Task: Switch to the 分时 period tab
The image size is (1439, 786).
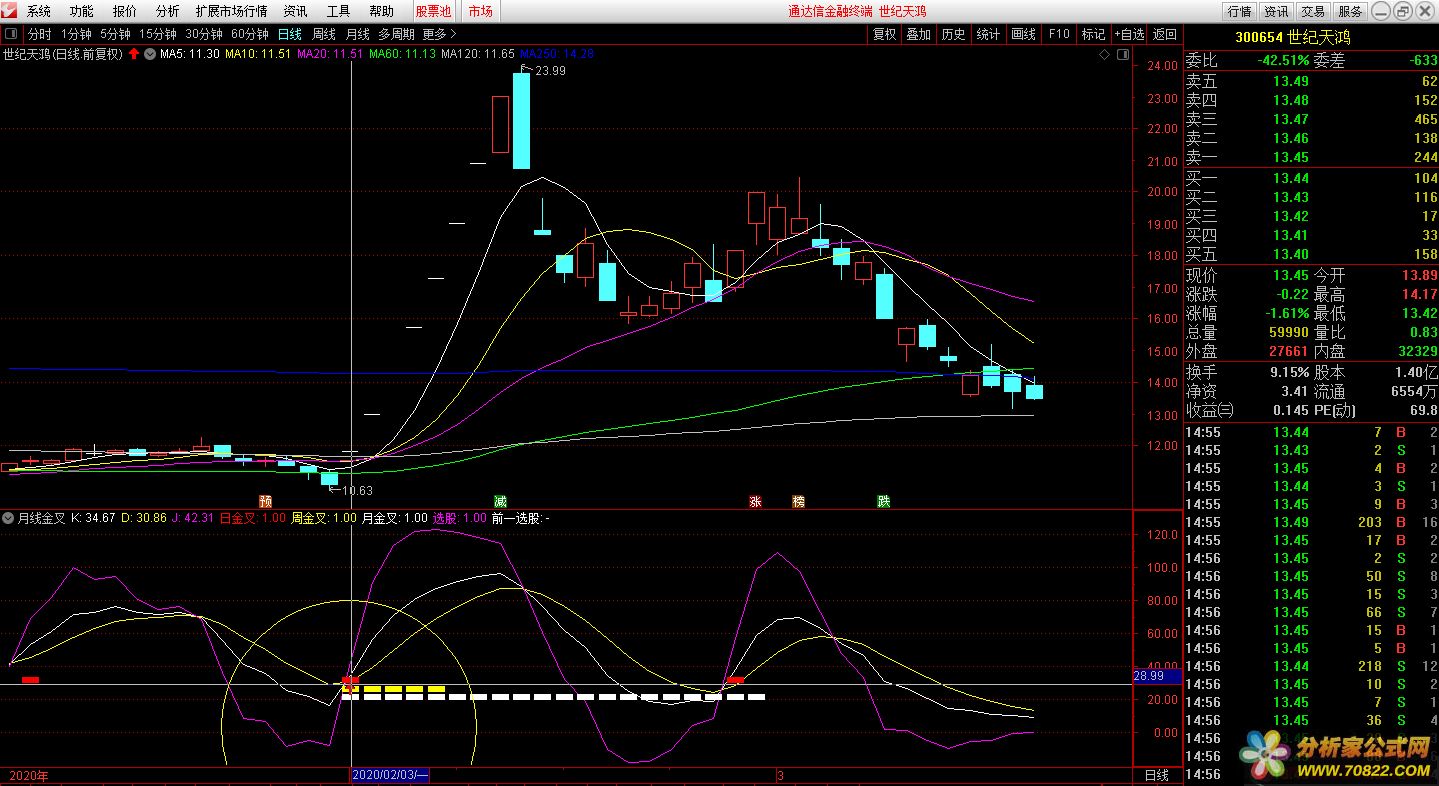Action: [x=39, y=34]
